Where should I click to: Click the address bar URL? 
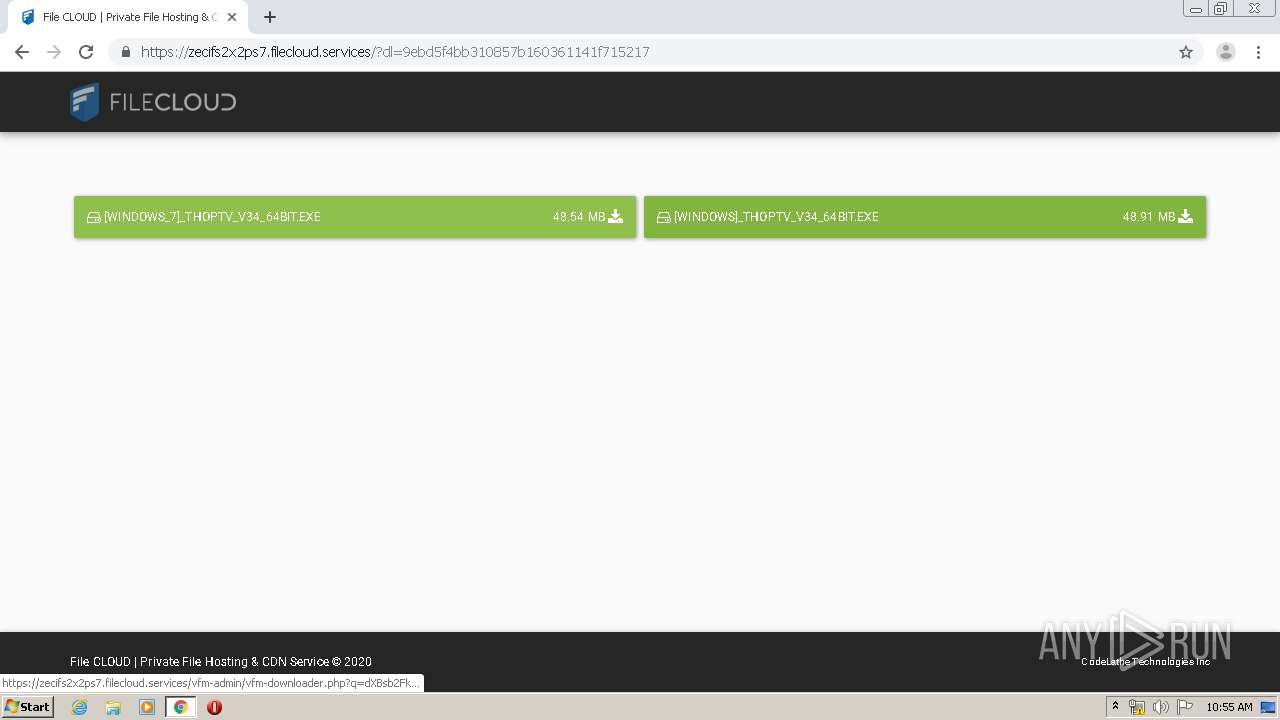[395, 52]
